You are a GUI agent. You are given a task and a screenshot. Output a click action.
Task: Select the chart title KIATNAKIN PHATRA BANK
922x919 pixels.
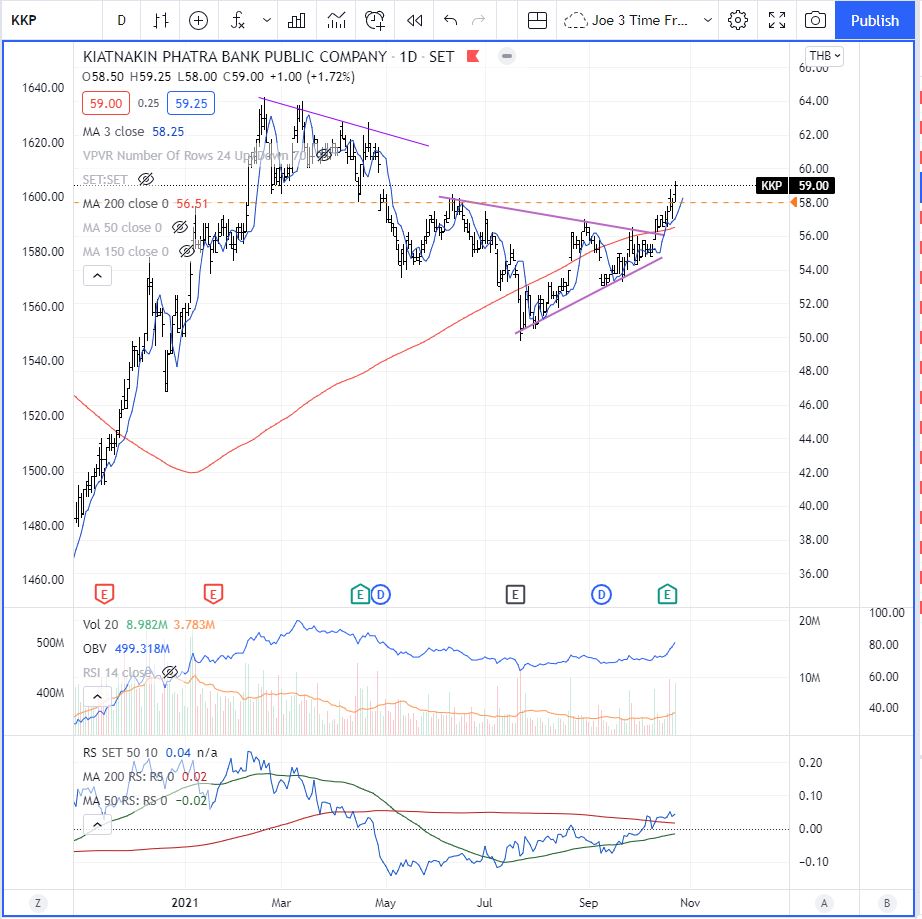(235, 56)
